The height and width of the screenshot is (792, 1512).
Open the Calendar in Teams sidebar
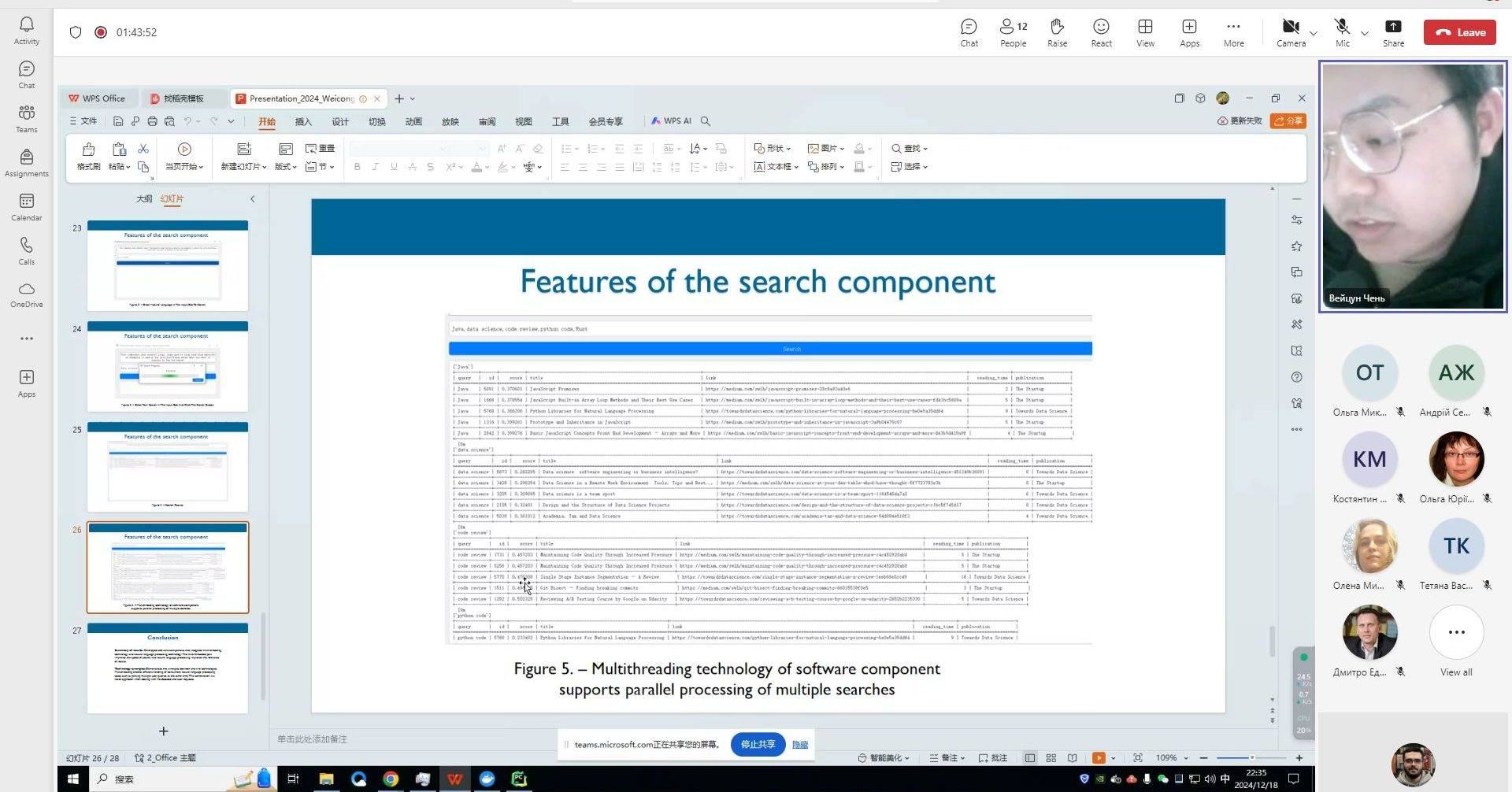pos(26,207)
